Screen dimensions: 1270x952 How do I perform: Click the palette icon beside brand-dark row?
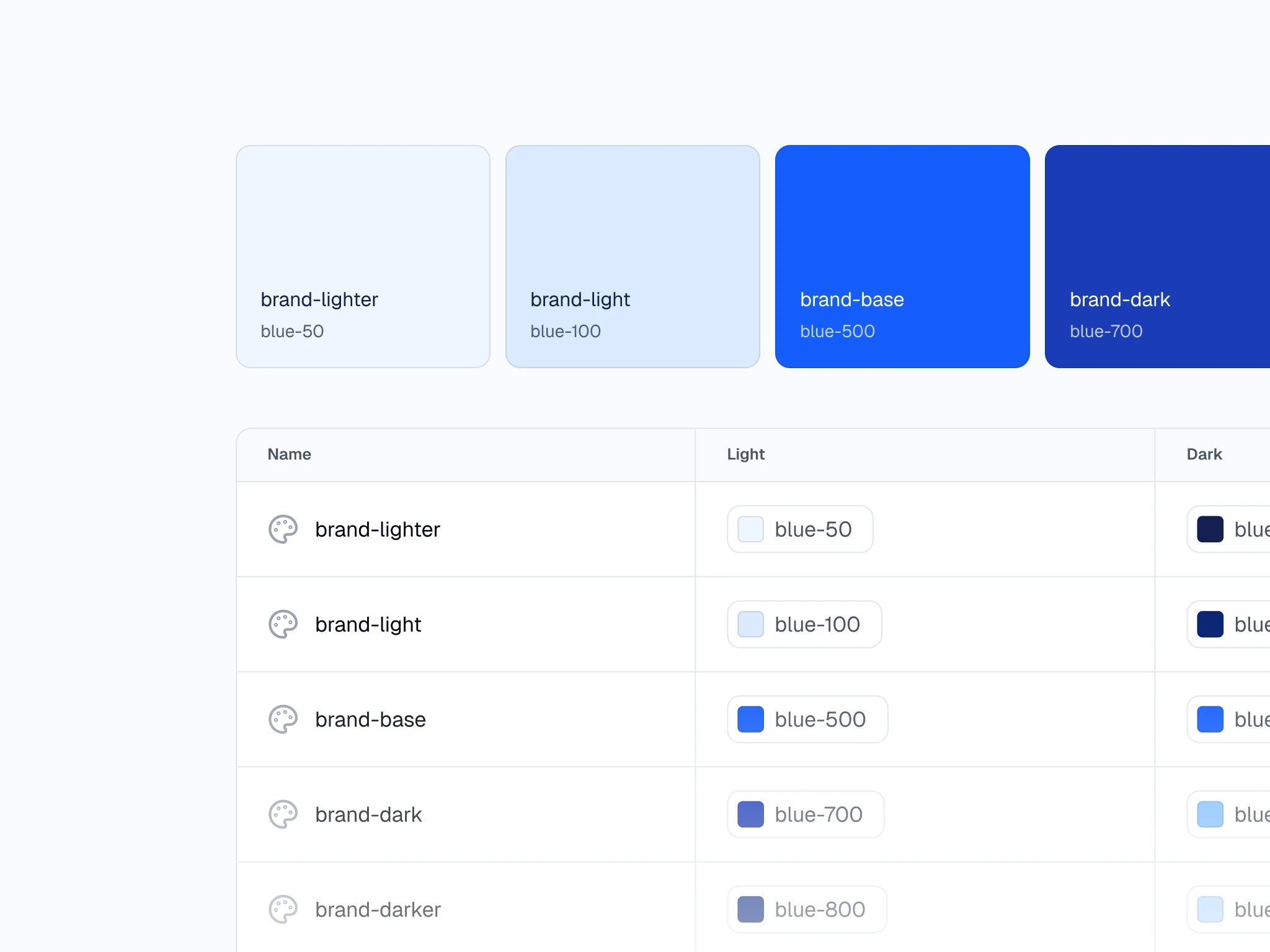coord(283,814)
